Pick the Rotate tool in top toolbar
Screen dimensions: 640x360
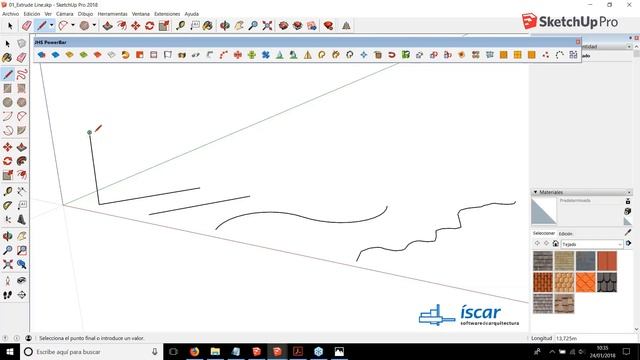pyautogui.click(x=149, y=26)
